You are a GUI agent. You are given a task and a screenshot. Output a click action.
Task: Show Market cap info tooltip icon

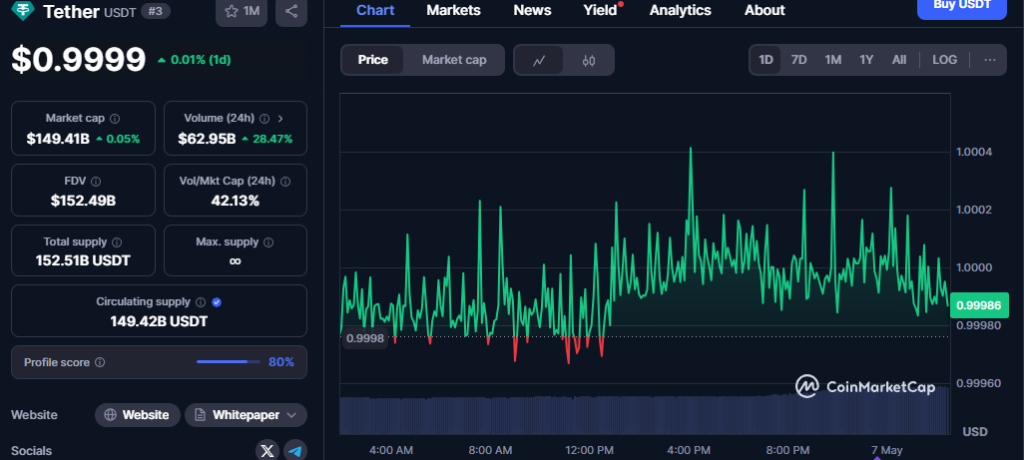[115, 119]
